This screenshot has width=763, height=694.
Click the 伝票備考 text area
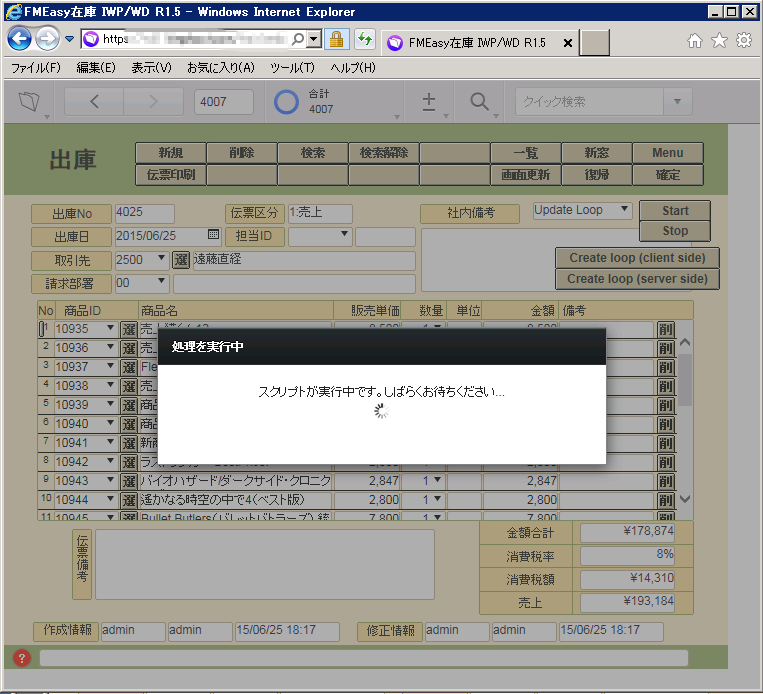point(265,565)
